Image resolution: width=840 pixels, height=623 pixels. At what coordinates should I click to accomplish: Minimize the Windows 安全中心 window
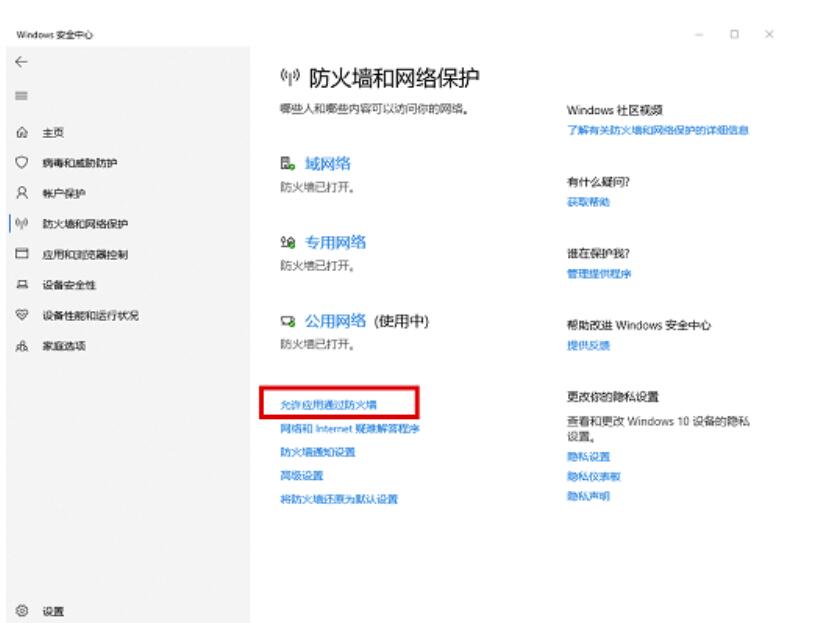[699, 34]
